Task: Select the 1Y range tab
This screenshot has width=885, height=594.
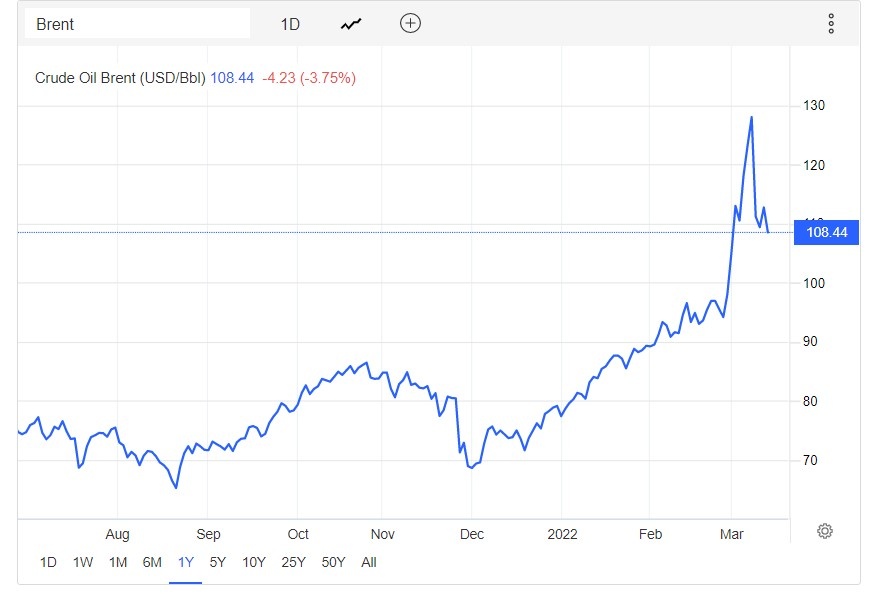Action: click(185, 562)
